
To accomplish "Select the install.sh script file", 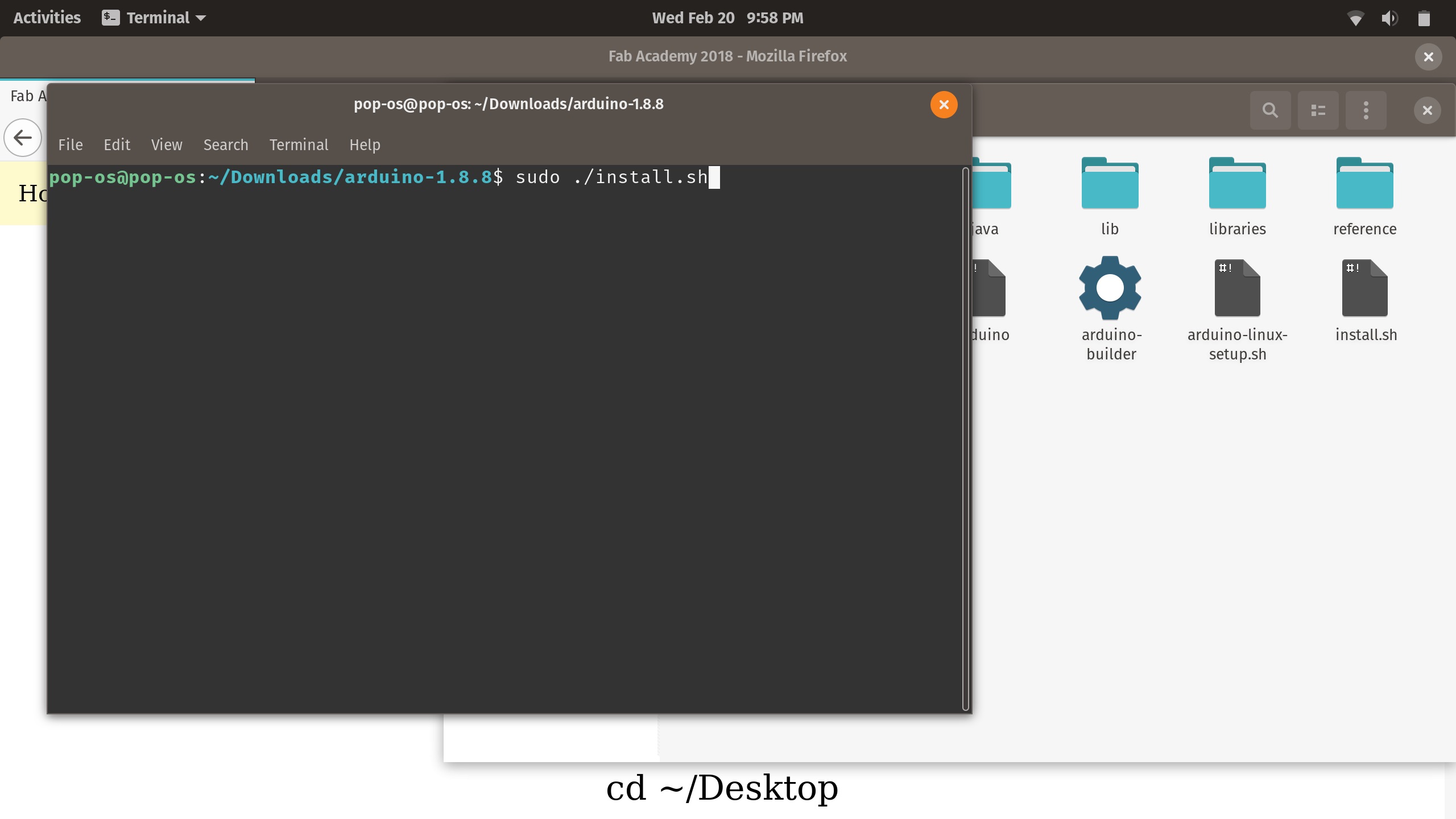I will 1365,289.
